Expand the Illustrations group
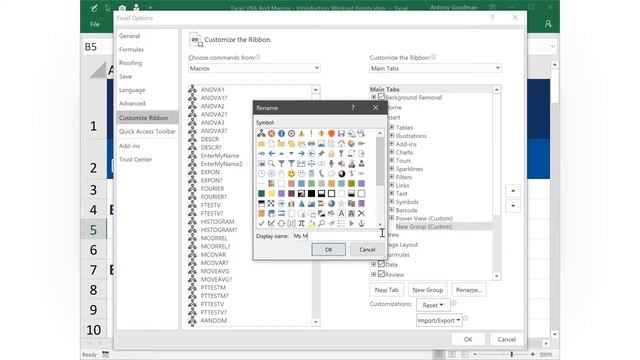 pos(391,136)
